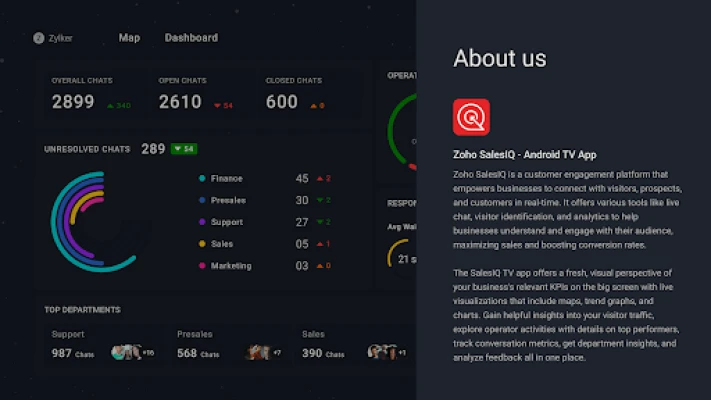This screenshot has height=400, width=711.
Task: Click the unresolved chats donut chart
Action: pyautogui.click(x=92, y=221)
